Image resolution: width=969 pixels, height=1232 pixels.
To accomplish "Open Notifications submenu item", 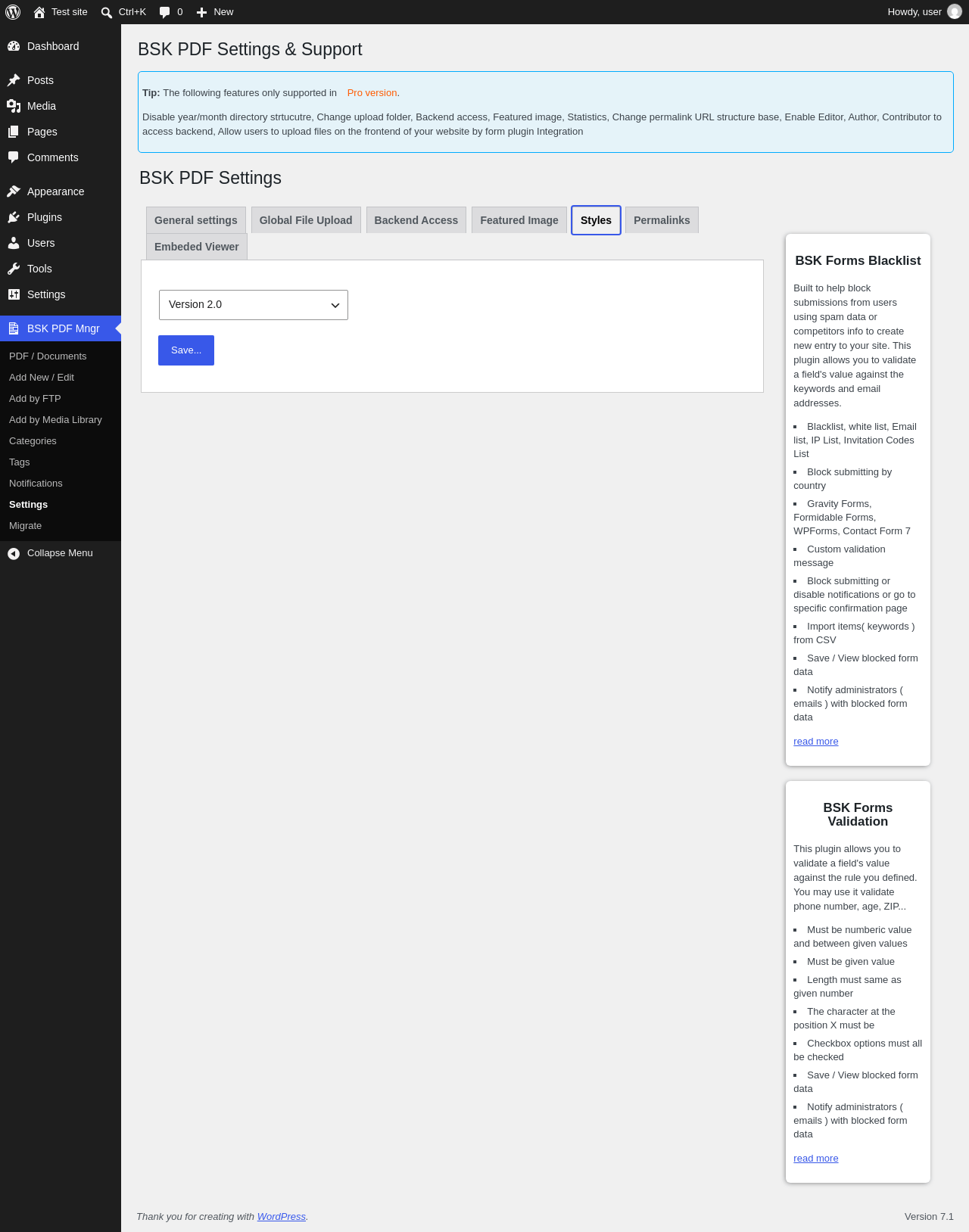I will 36,484.
